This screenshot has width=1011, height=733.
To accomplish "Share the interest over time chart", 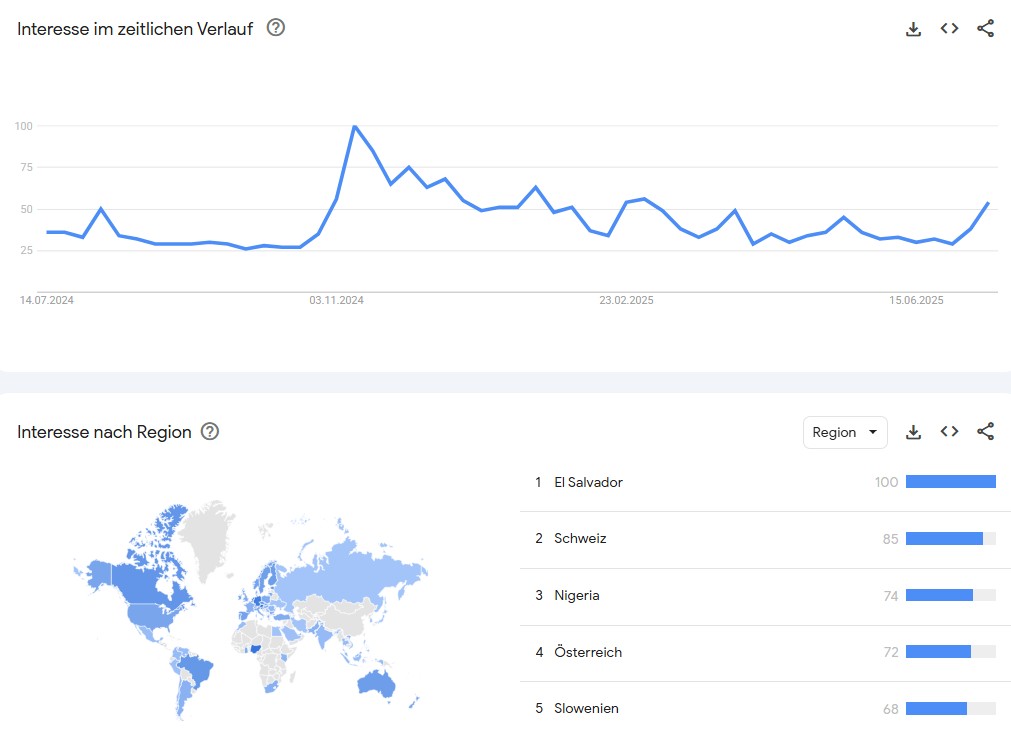I will (x=985, y=28).
